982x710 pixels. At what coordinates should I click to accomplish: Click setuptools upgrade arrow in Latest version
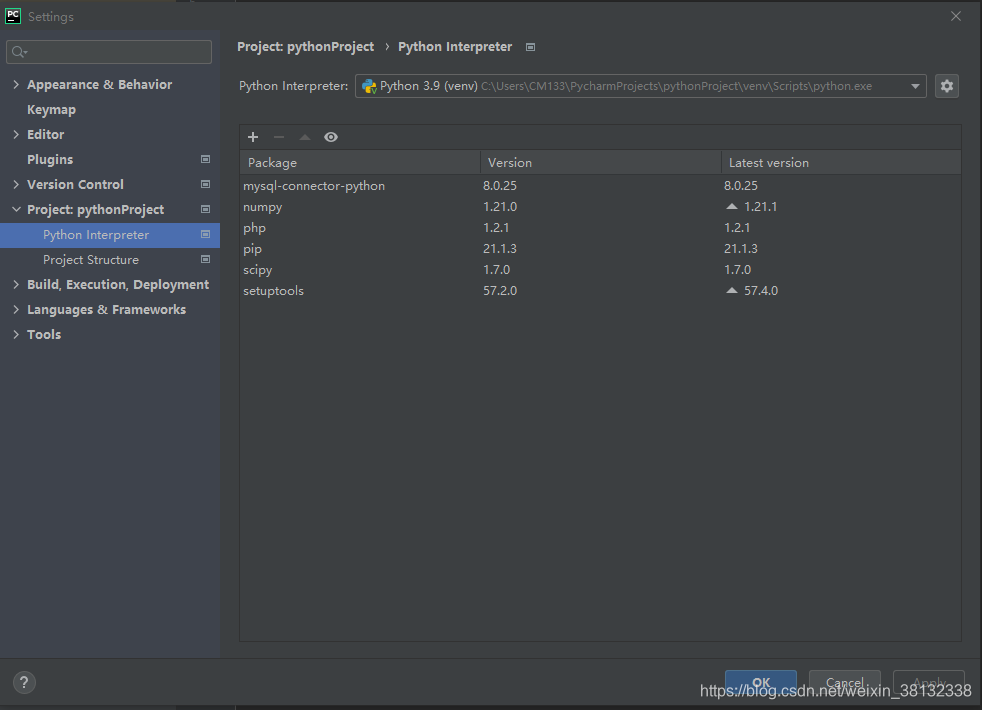[x=731, y=291]
